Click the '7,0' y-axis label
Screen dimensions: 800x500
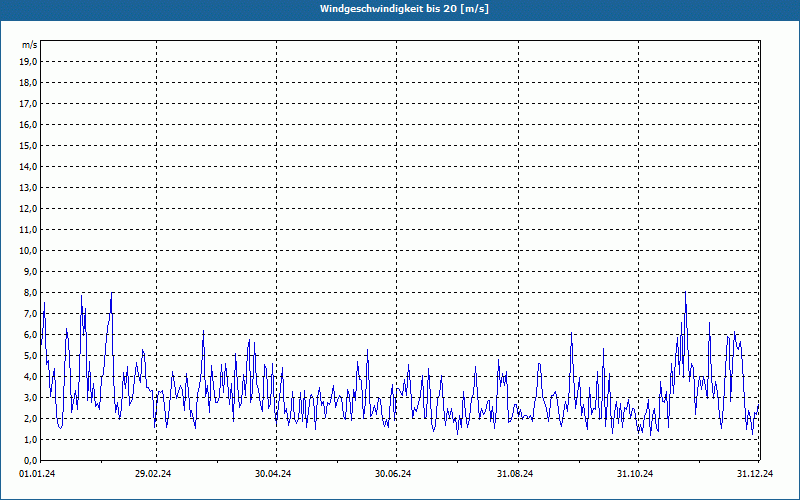(x=31, y=313)
